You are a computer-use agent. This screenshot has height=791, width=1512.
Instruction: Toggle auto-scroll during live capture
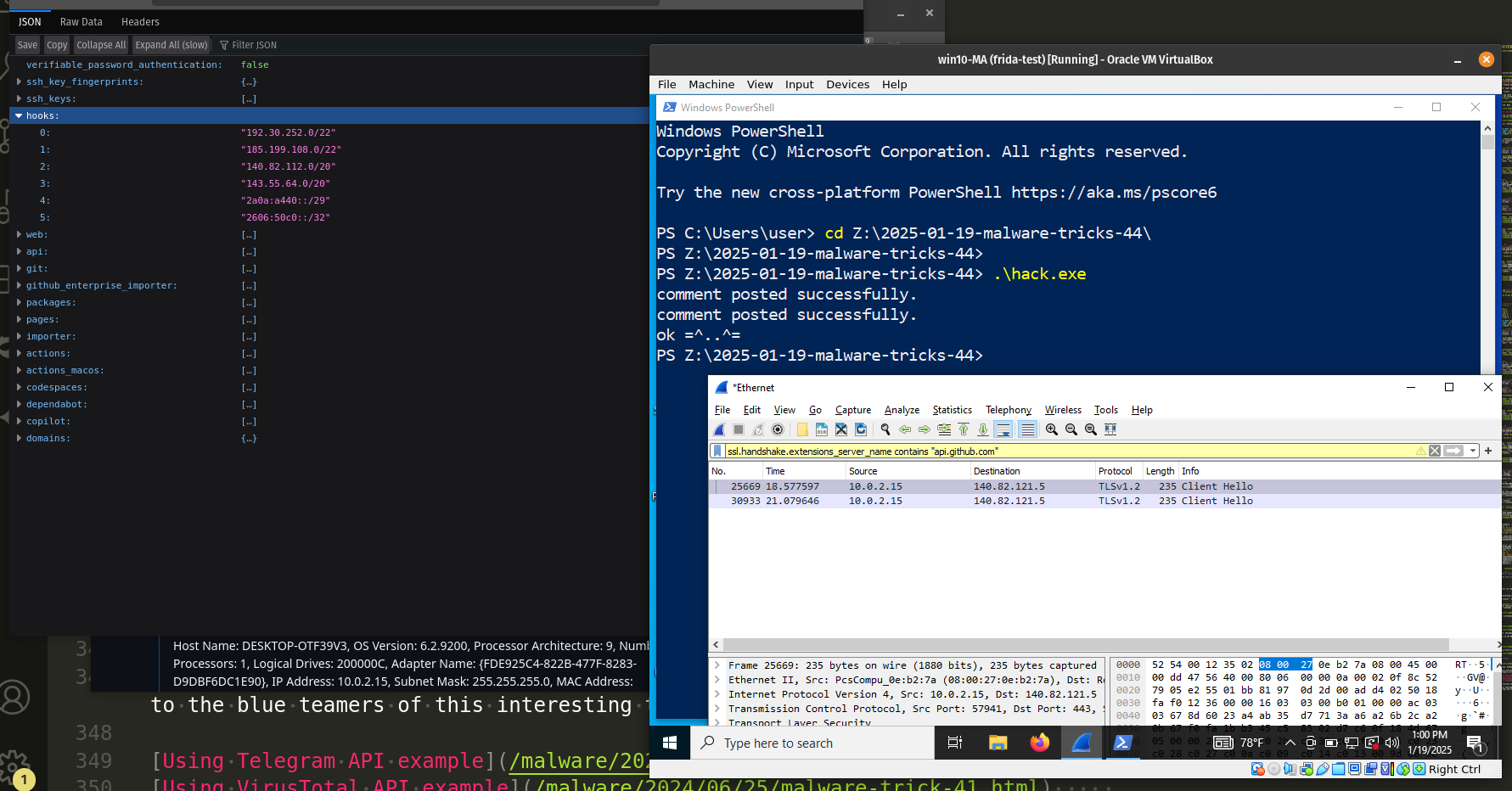click(1003, 429)
